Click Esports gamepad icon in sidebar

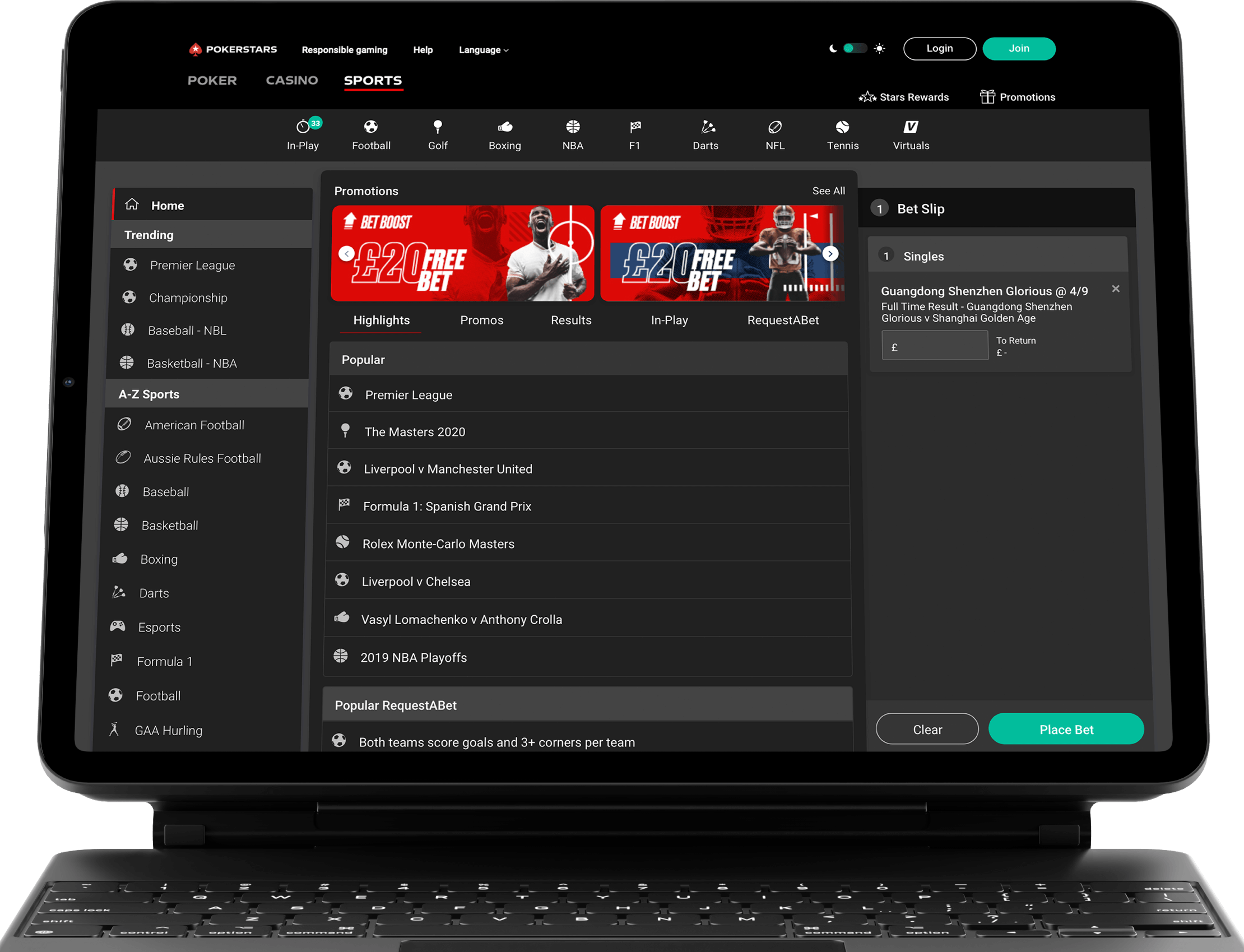(x=117, y=626)
